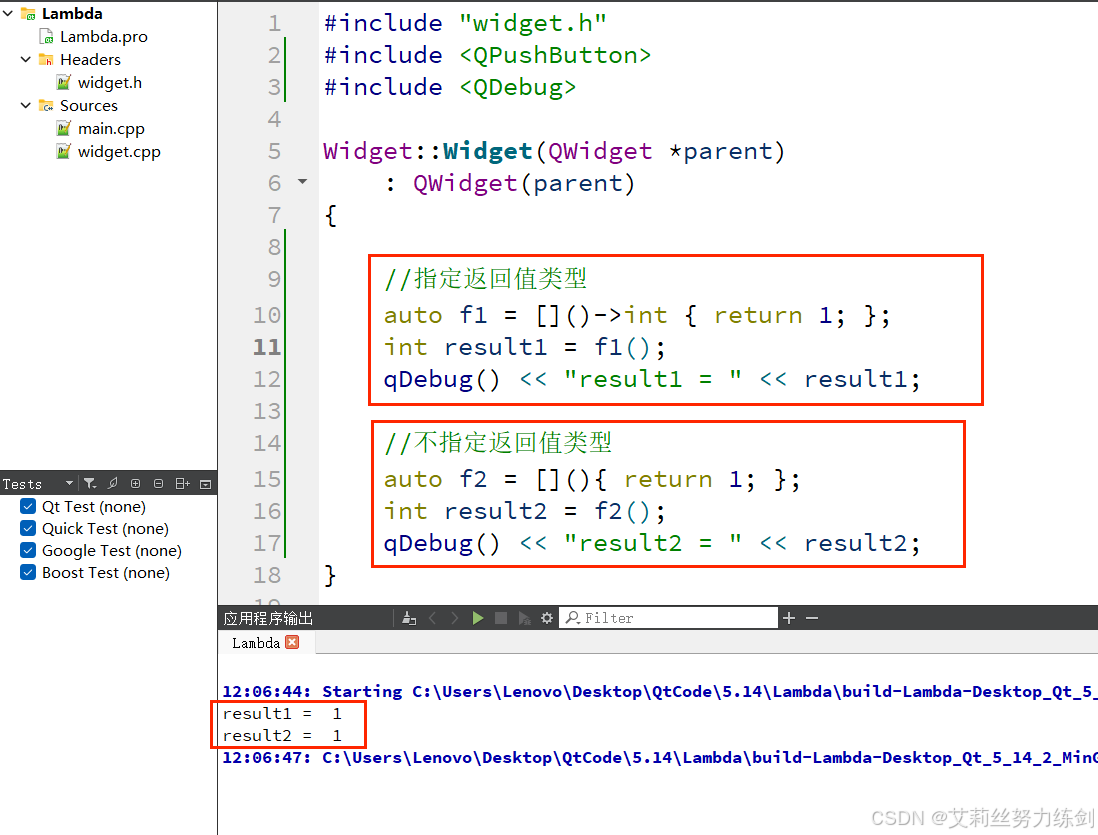Select Lambda.pro in project tree
The height and width of the screenshot is (835, 1098).
tap(104, 36)
